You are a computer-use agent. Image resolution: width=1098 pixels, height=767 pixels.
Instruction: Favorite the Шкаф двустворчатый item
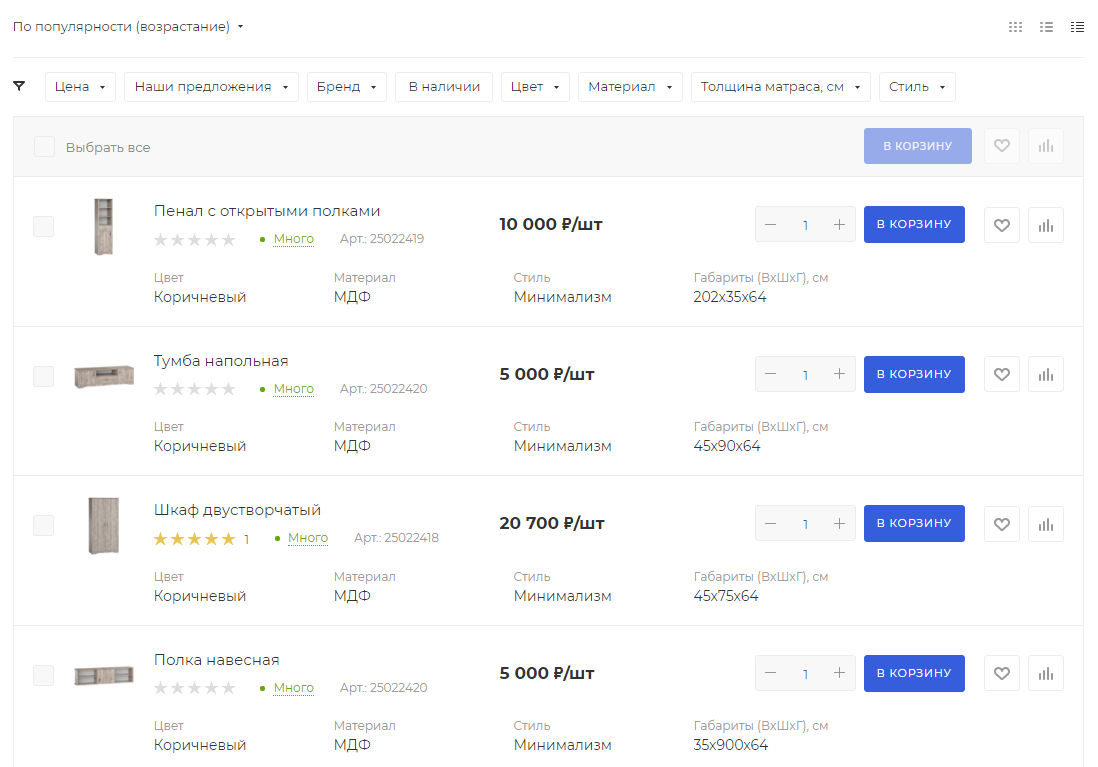[1002, 524]
